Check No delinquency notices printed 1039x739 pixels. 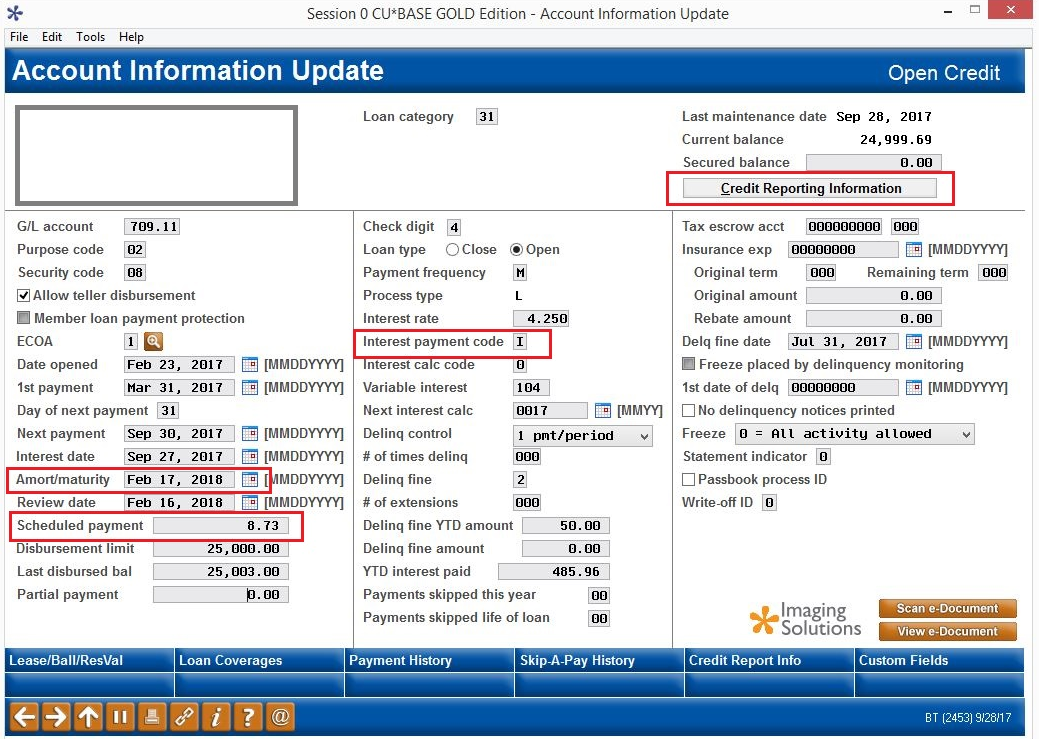pyautogui.click(x=689, y=411)
